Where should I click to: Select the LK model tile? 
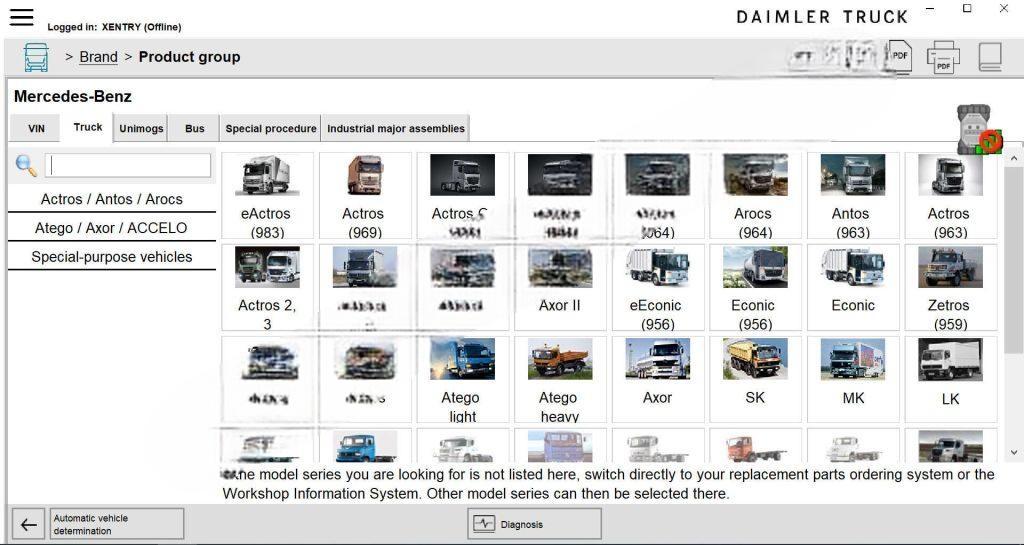tap(950, 379)
